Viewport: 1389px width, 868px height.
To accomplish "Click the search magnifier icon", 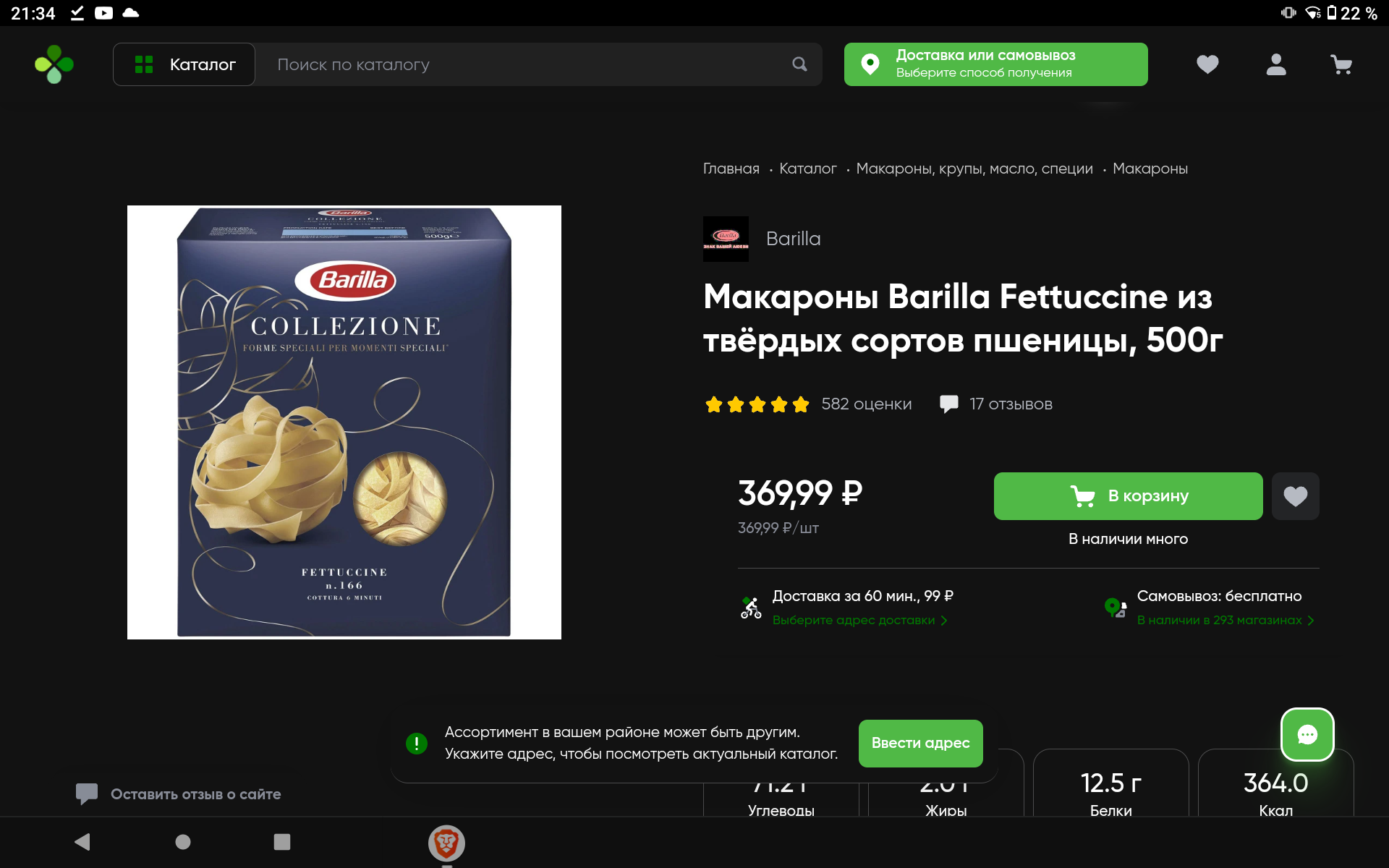I will tap(799, 64).
